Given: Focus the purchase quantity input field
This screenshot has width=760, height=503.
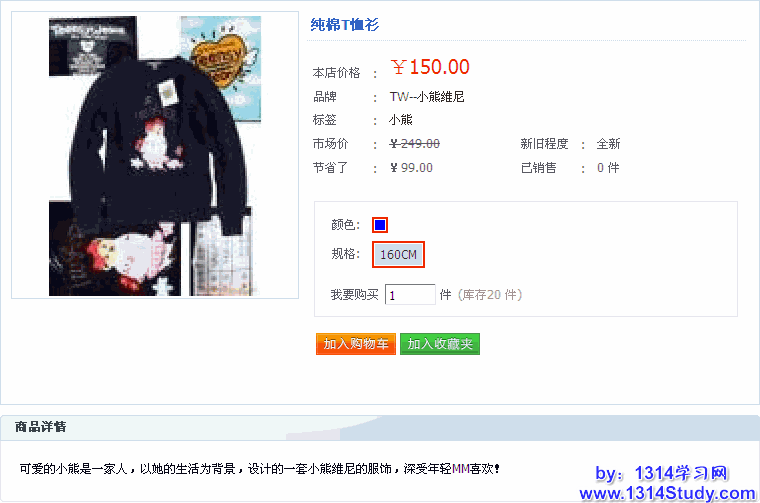Looking at the screenshot, I should pos(410,295).
